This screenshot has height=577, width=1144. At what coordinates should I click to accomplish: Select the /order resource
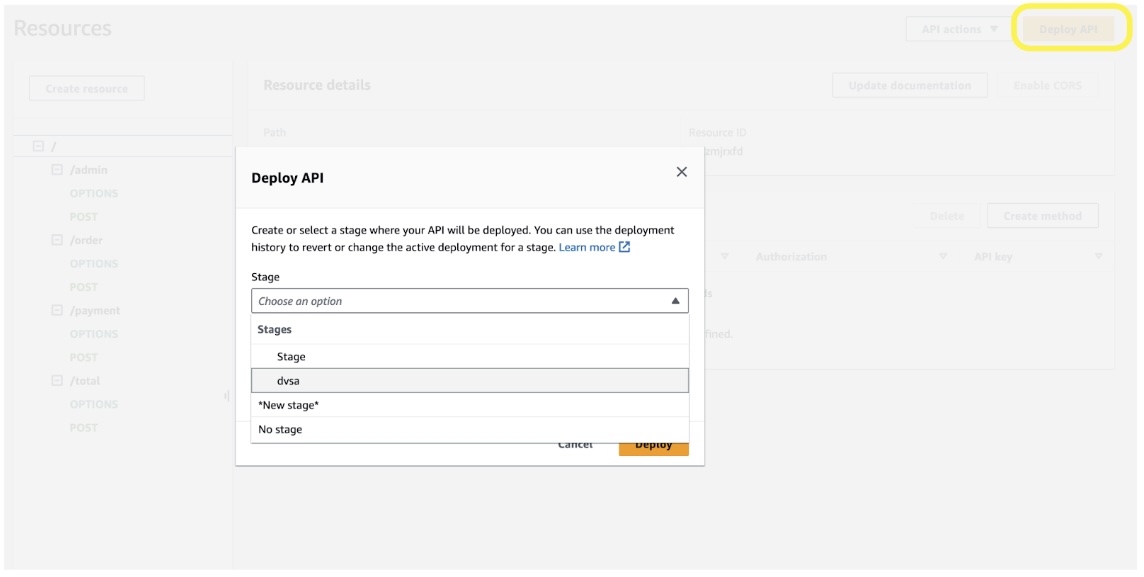pos(86,240)
